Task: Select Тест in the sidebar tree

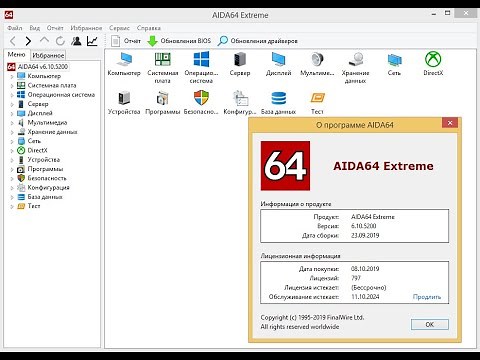Action: click(x=34, y=206)
